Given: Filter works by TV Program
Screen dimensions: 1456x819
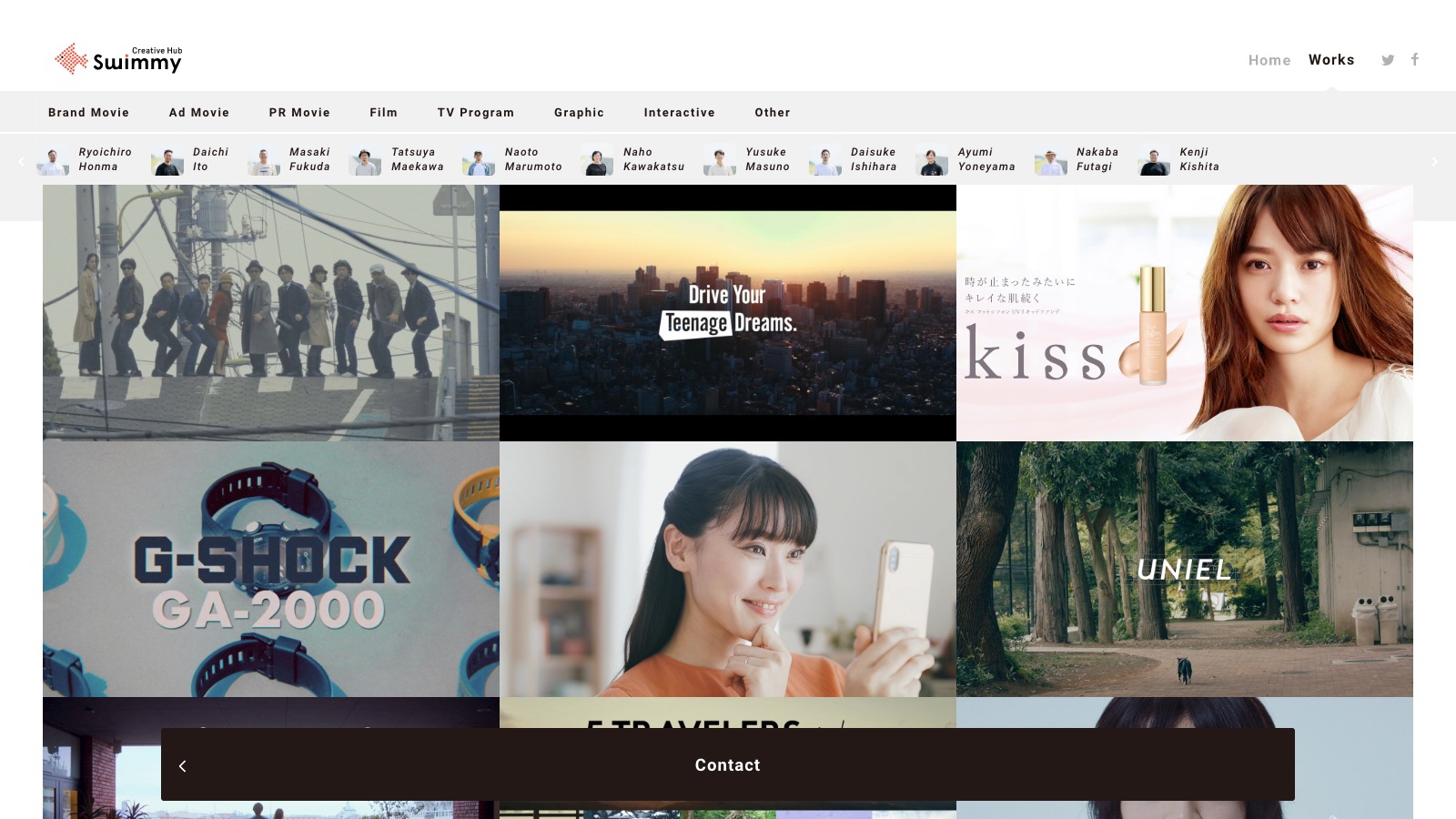Looking at the screenshot, I should pos(476,113).
